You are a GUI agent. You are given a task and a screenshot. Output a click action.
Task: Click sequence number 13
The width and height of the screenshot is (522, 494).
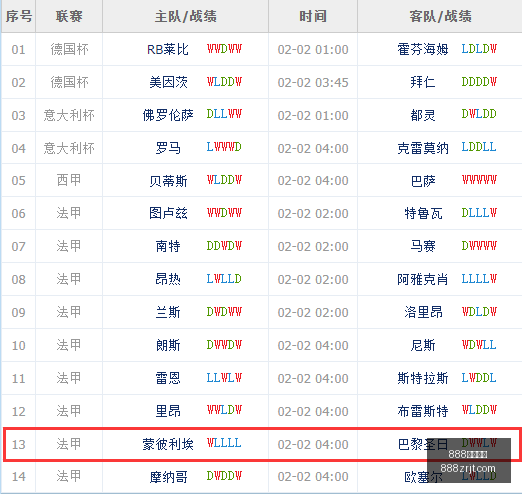tap(18, 445)
